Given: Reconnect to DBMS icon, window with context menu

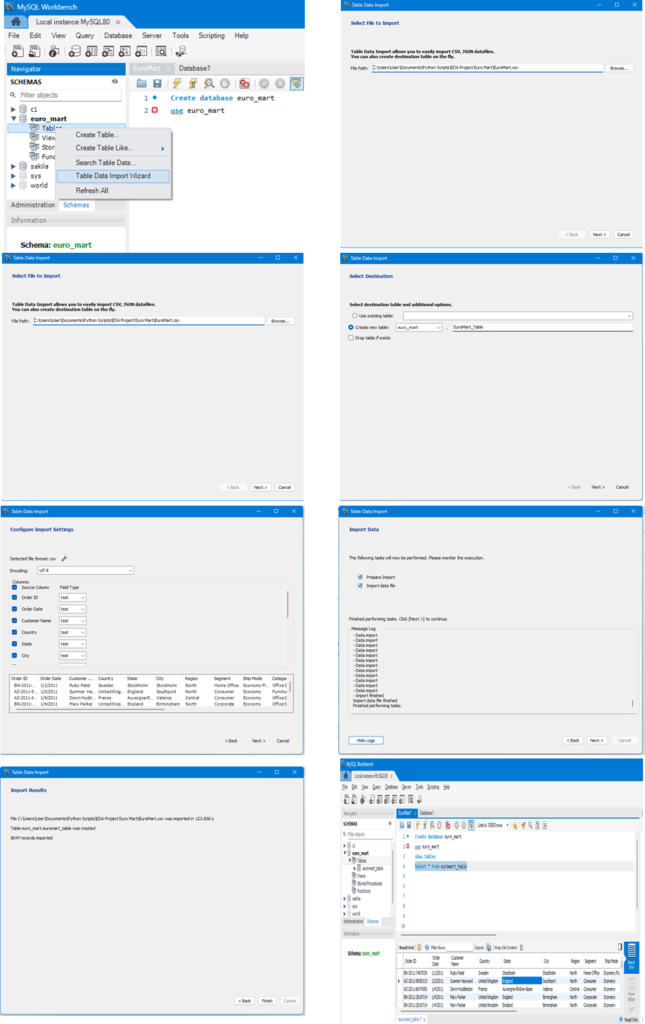Looking at the screenshot, I should point(181,51).
